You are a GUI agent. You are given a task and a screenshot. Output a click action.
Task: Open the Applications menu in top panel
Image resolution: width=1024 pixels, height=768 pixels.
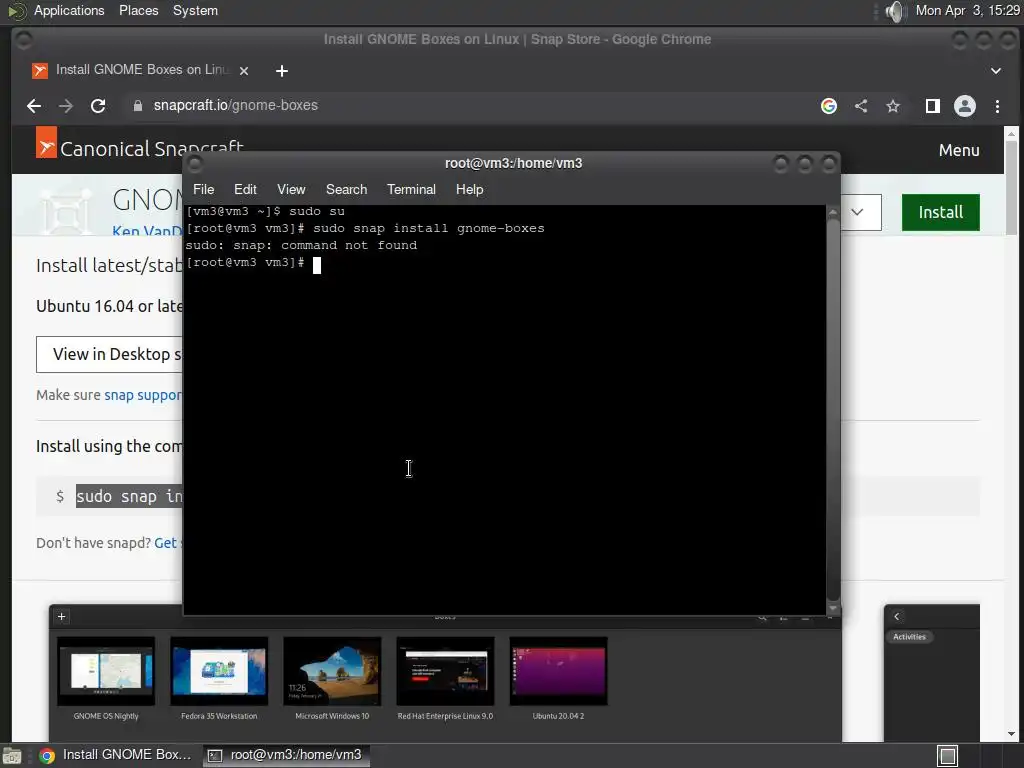point(69,10)
